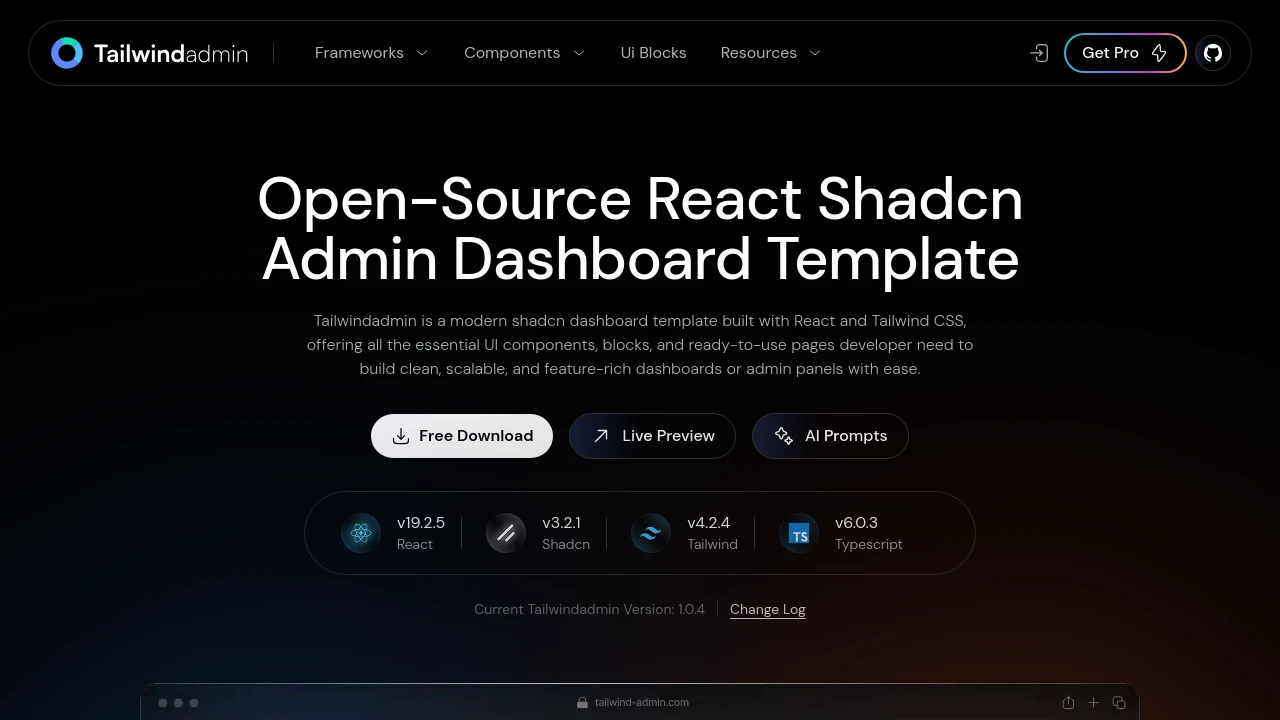Expand the Resources dropdown
Image resolution: width=1280 pixels, height=720 pixels.
(770, 53)
